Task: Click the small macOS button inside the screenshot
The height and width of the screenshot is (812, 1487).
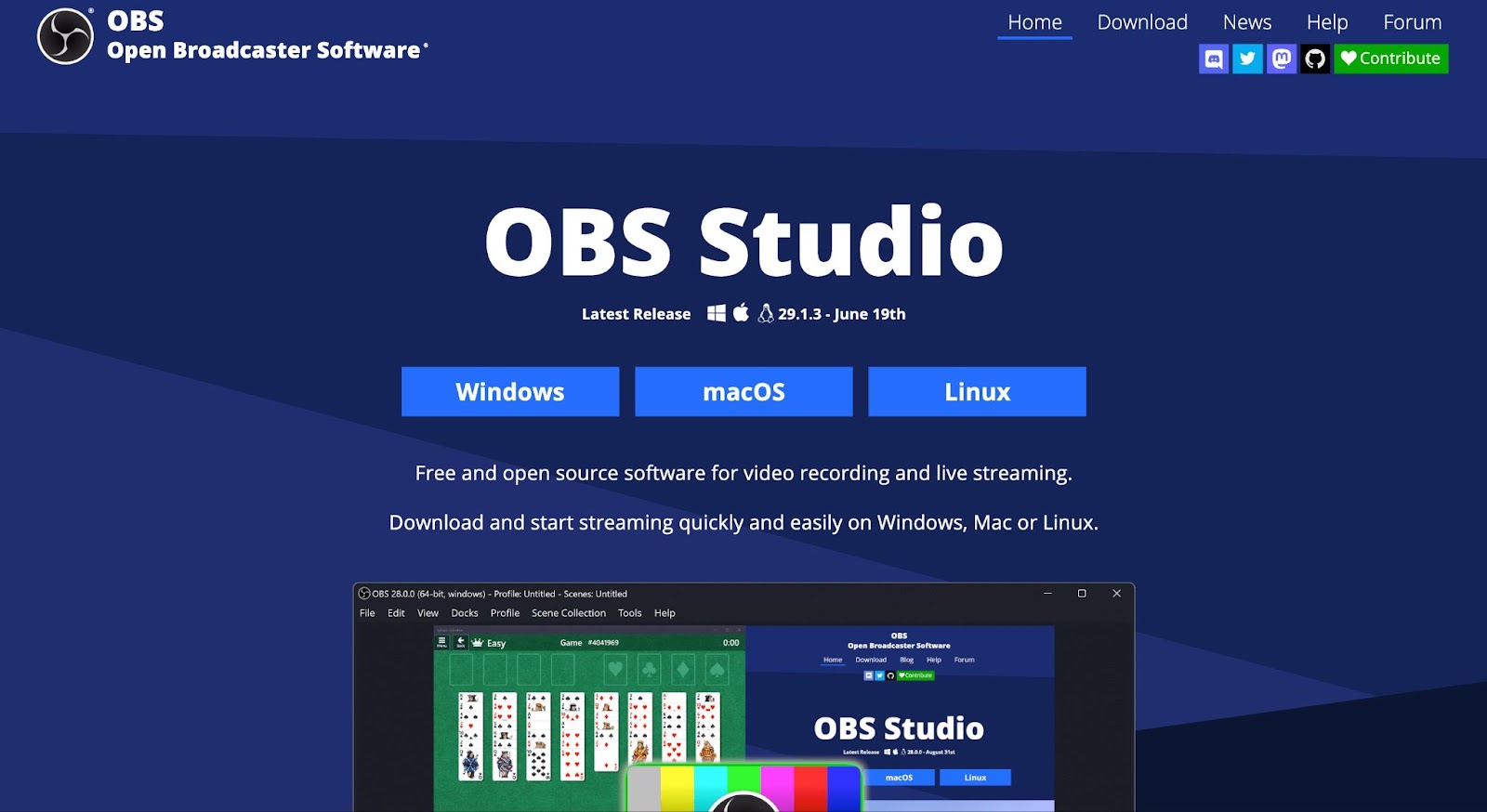Action: coord(899,778)
